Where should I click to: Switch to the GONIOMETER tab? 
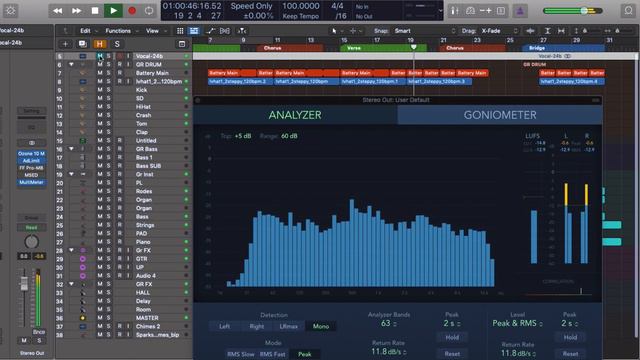(500, 115)
